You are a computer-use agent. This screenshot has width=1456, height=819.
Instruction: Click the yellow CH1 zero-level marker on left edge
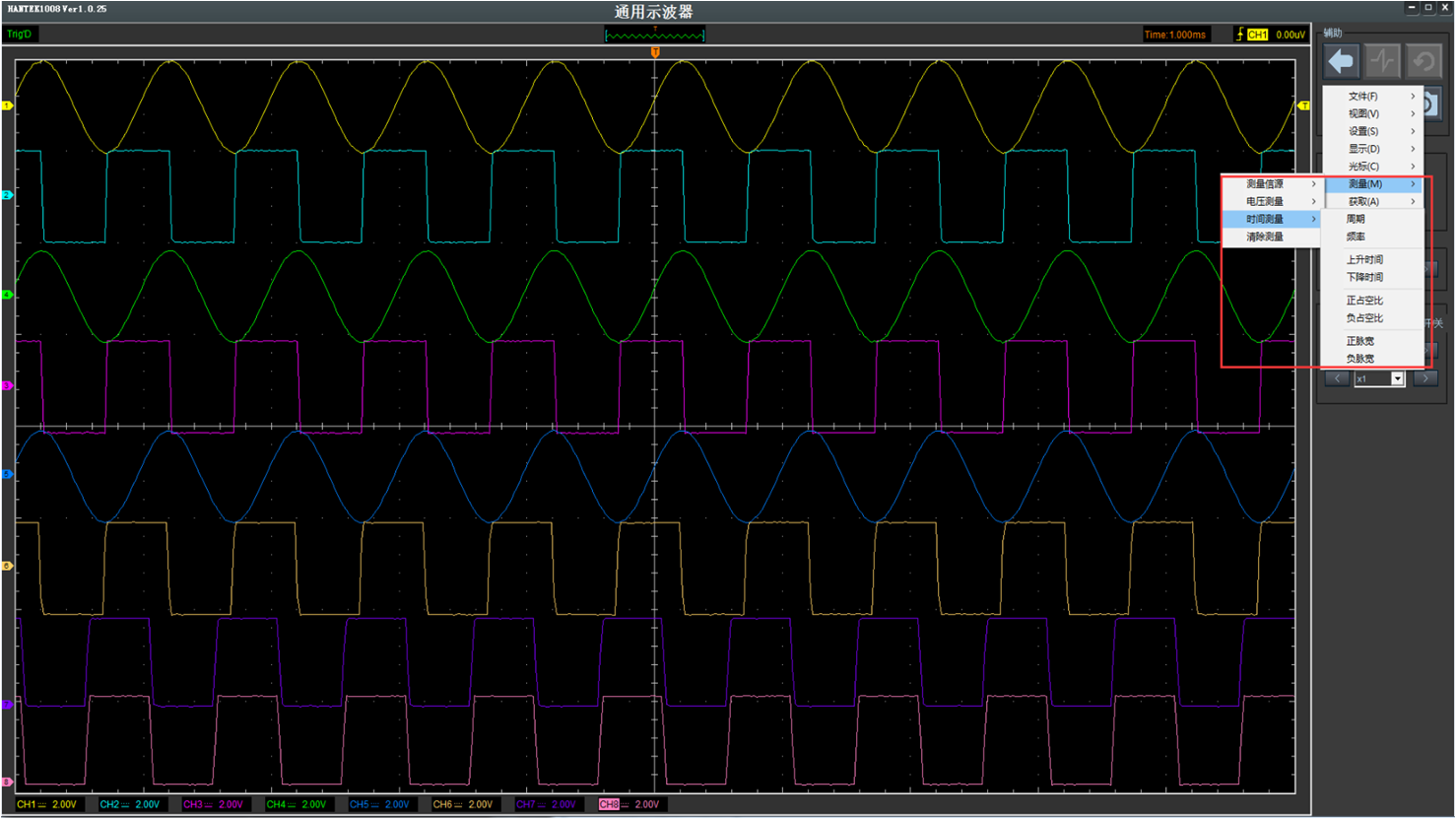click(7, 105)
